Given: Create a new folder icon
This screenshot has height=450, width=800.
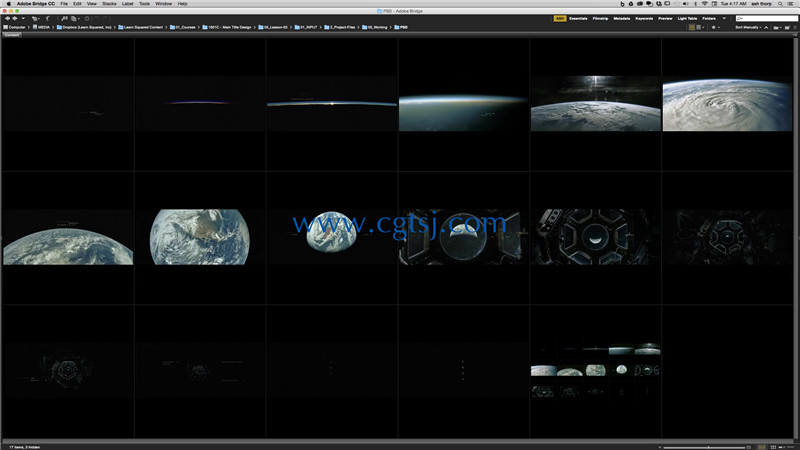Looking at the screenshot, I should pos(787,28).
